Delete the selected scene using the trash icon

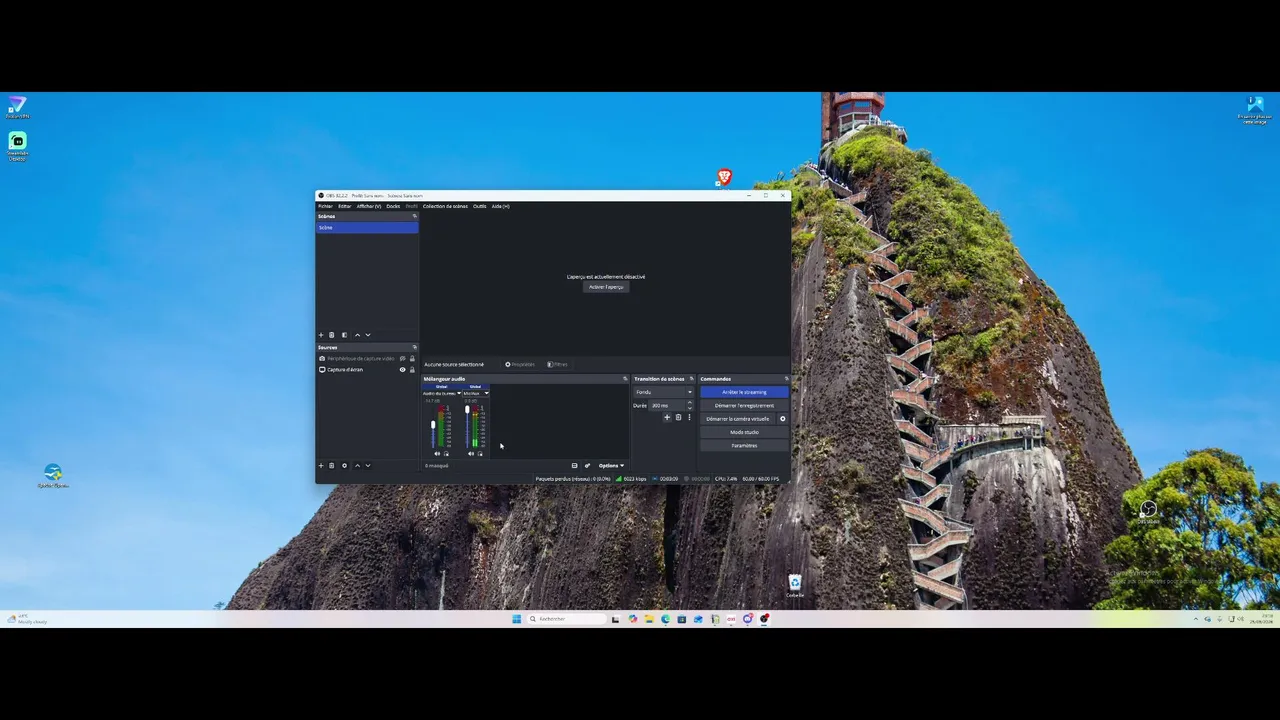332,335
